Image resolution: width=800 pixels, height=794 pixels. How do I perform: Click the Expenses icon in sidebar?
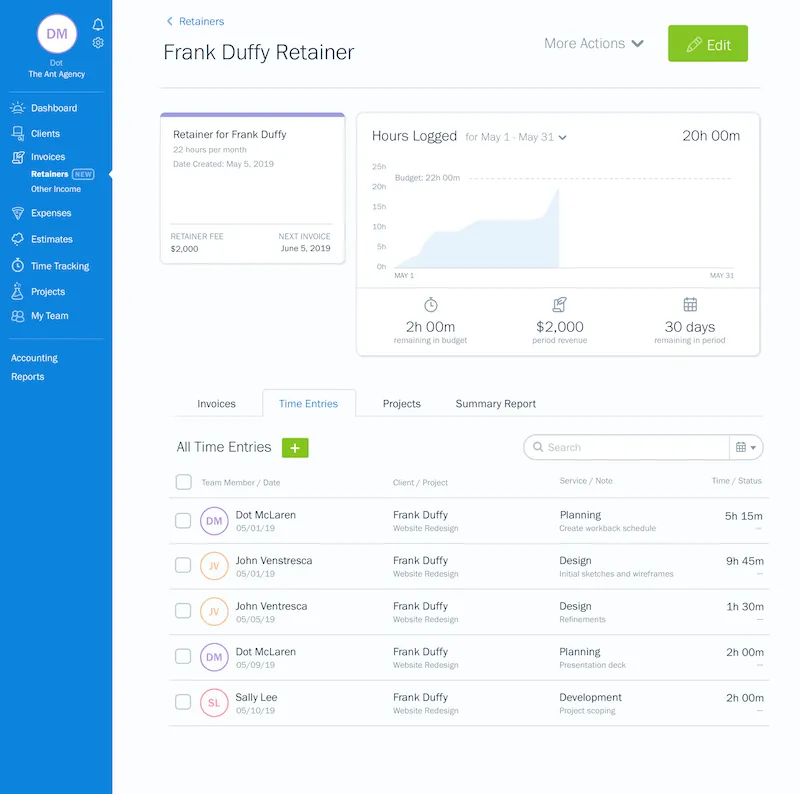18,213
